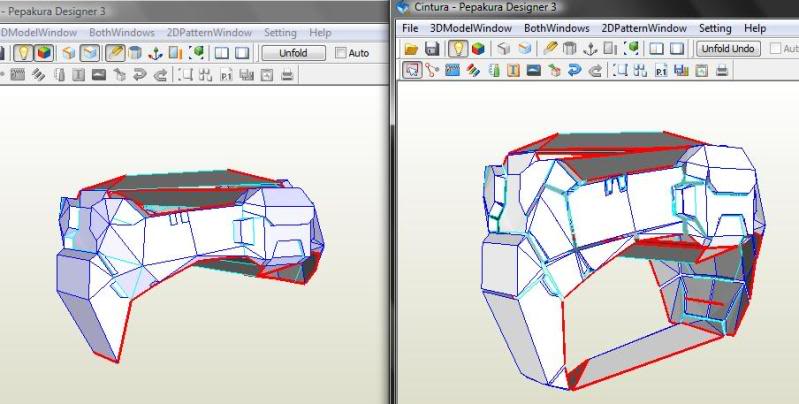Screen dimensions: 799x404
Task: Click the highlighted blue cube icon in left window
Action: [x=90, y=52]
